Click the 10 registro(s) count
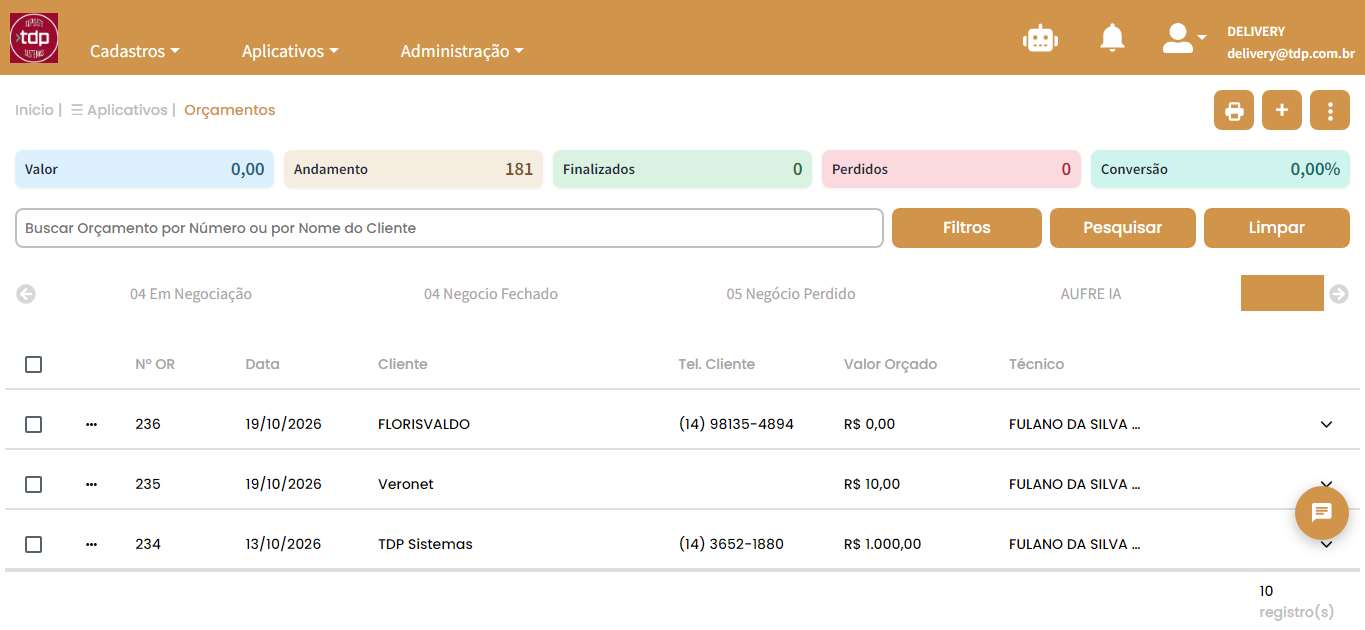1365x630 pixels. [1297, 601]
